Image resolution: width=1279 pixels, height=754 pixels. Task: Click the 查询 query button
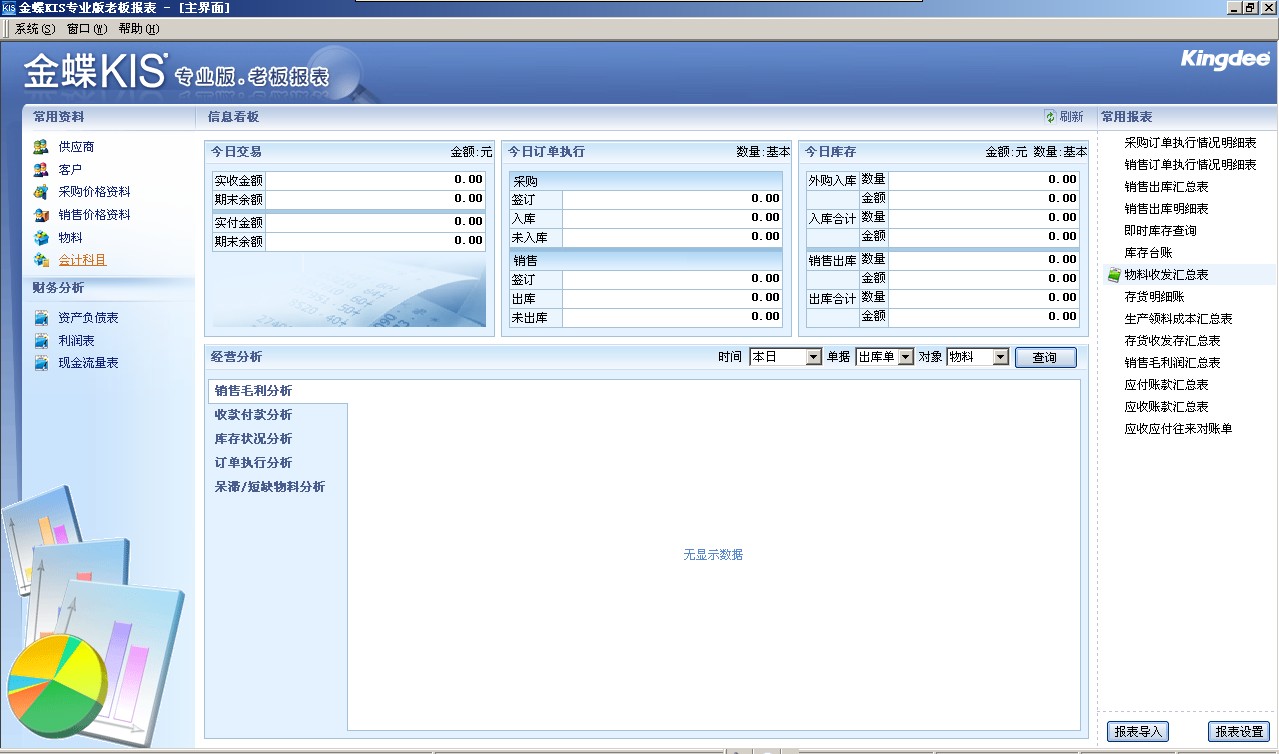click(1045, 357)
